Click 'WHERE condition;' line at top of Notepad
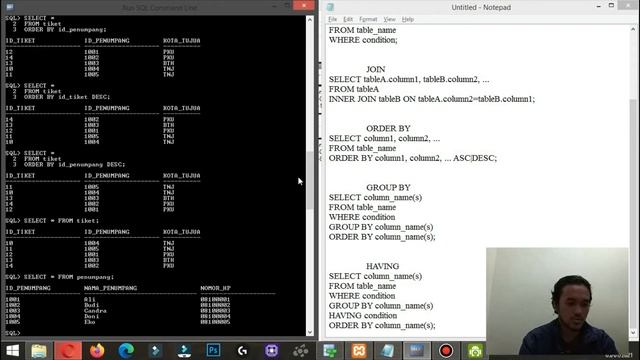The width and height of the screenshot is (640, 360). [363, 40]
